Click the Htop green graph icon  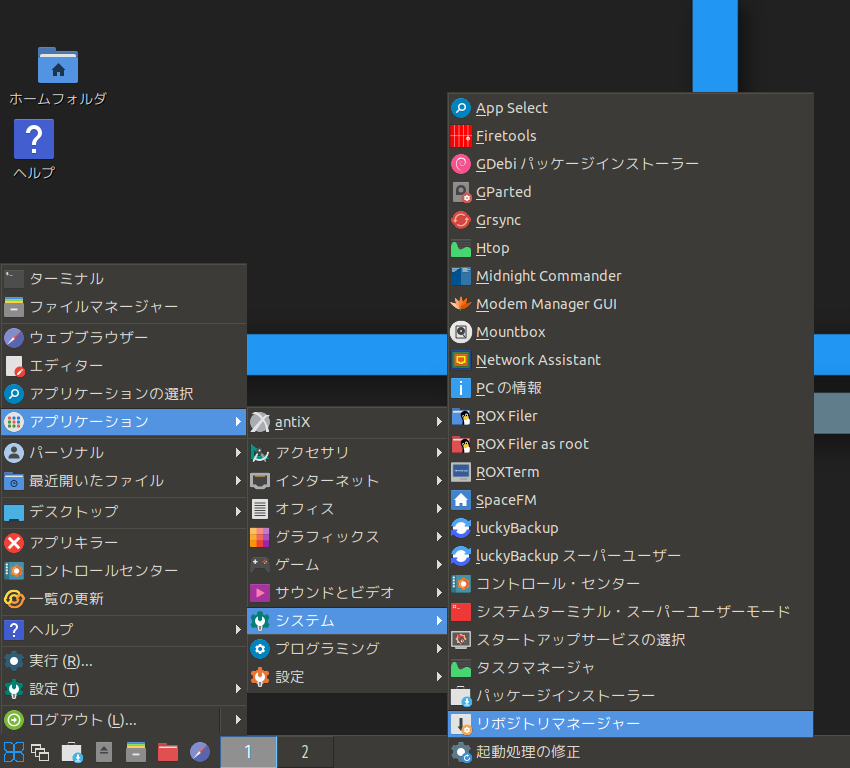[461, 248]
